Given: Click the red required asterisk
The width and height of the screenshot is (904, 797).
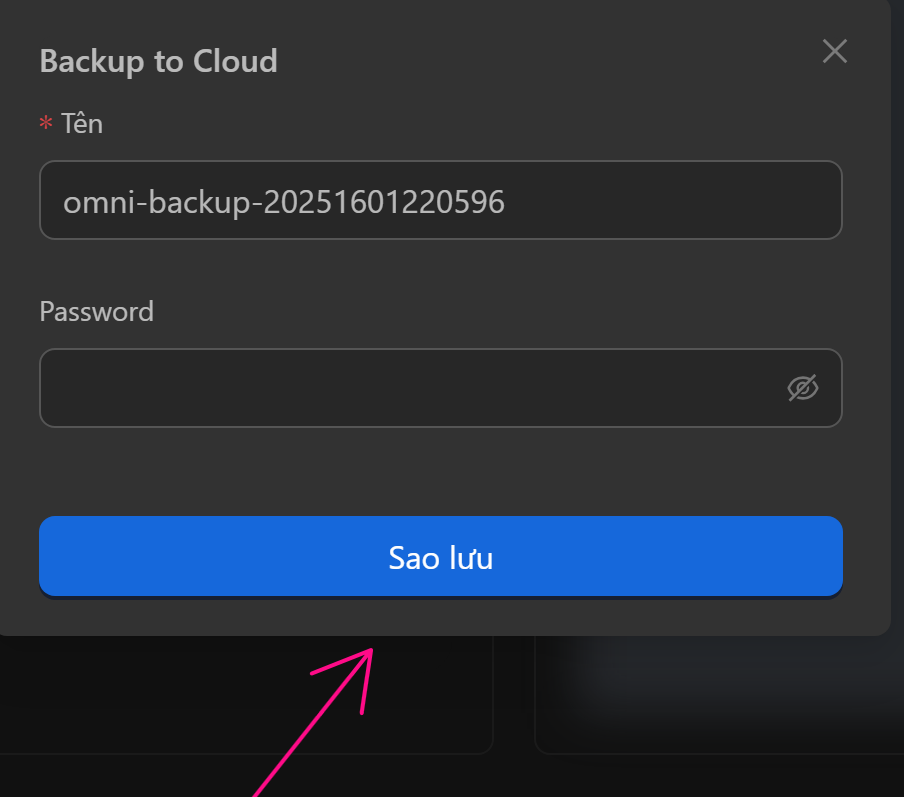Looking at the screenshot, I should coord(45,125).
